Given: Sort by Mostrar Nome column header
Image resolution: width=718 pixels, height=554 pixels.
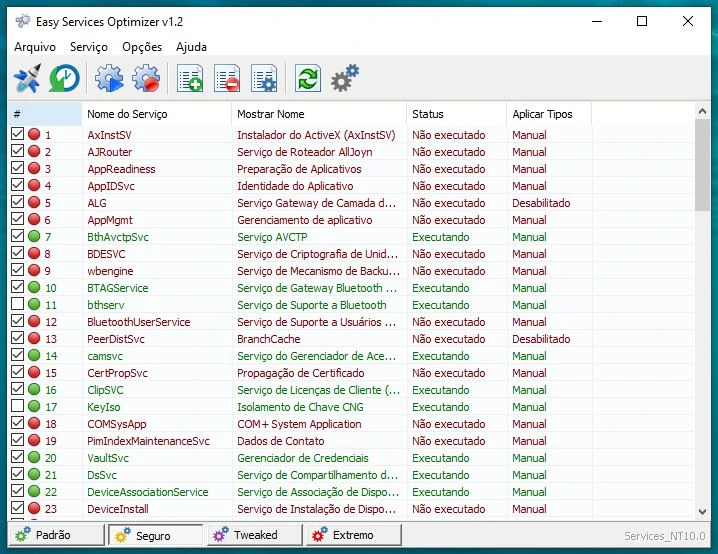Looking at the screenshot, I should pos(319,114).
